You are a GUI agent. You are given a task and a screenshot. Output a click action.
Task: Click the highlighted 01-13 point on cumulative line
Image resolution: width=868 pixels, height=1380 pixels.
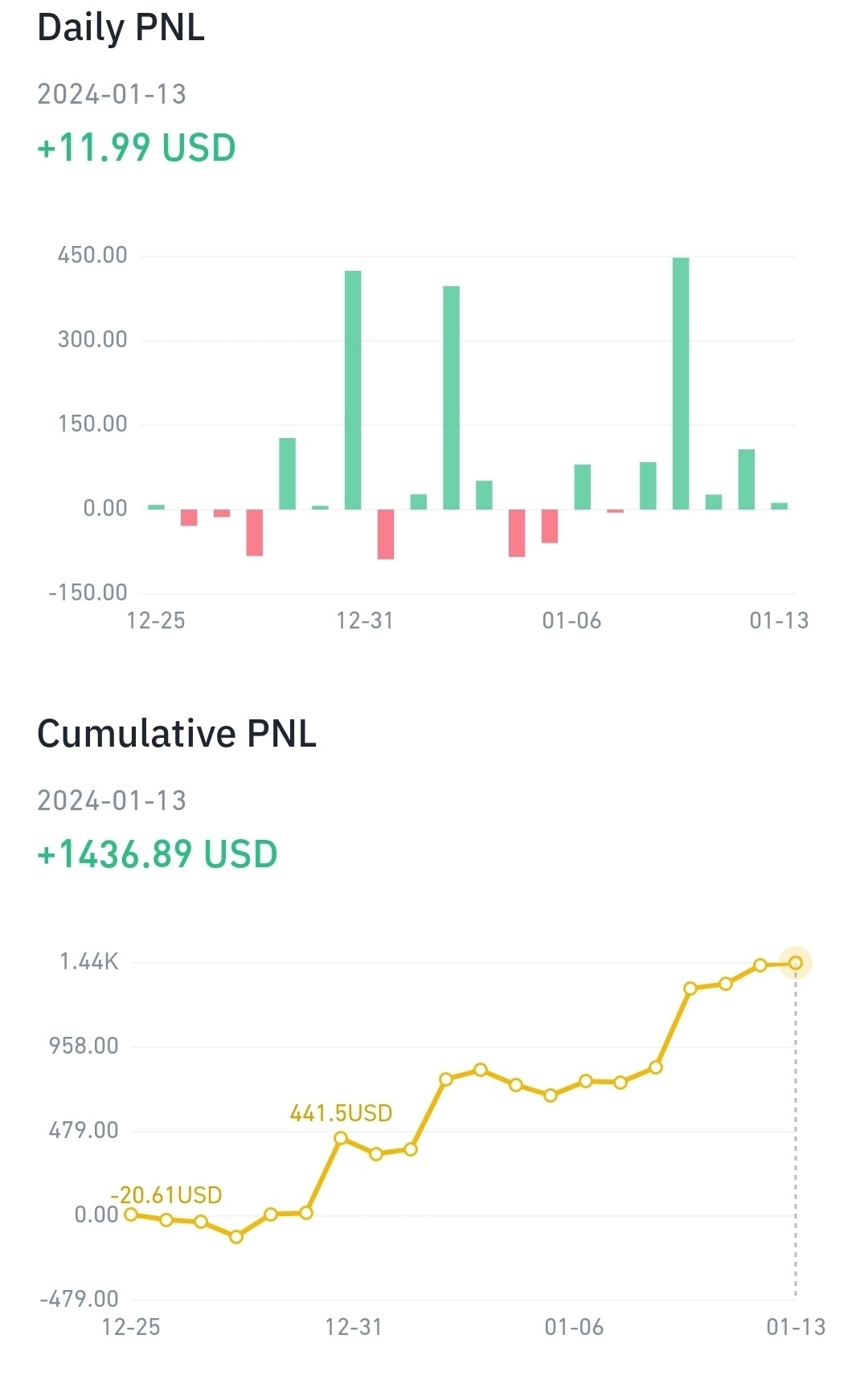tap(796, 963)
